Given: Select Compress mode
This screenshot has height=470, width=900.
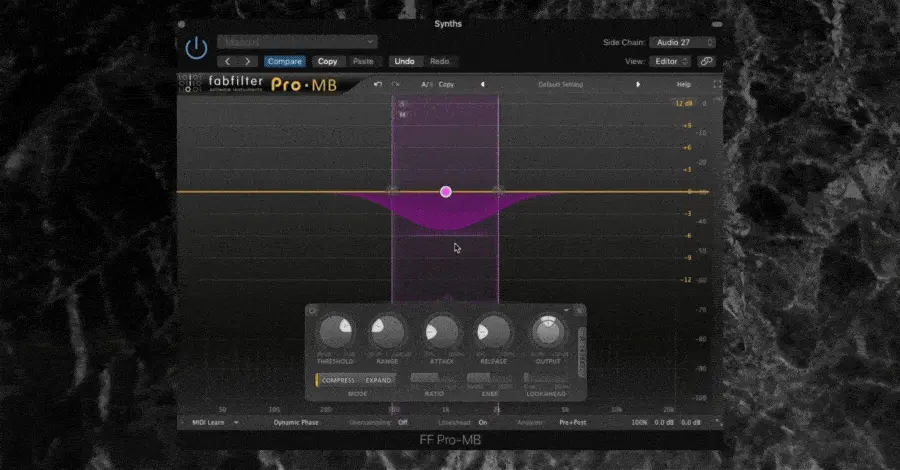Looking at the screenshot, I should pos(338,380).
